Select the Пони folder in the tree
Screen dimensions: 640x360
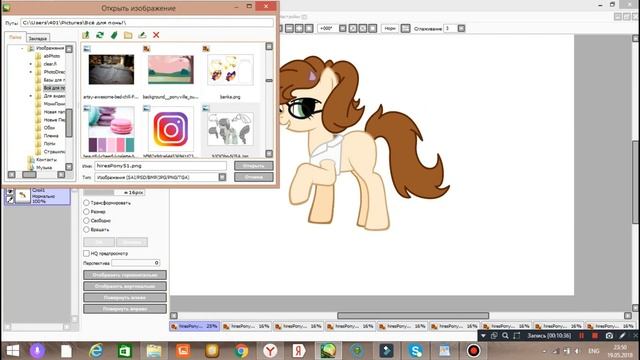tap(49, 144)
